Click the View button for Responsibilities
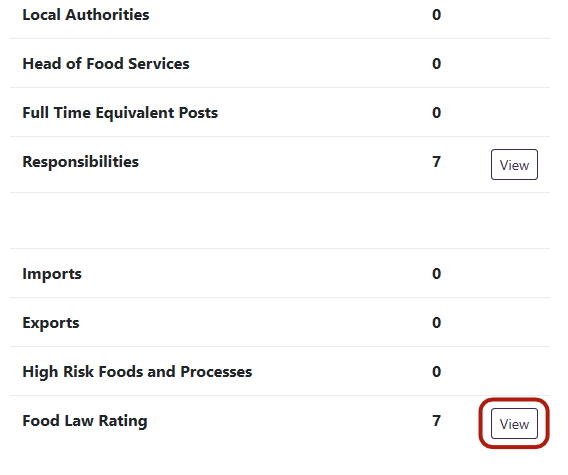The height and width of the screenshot is (475, 568). click(514, 164)
